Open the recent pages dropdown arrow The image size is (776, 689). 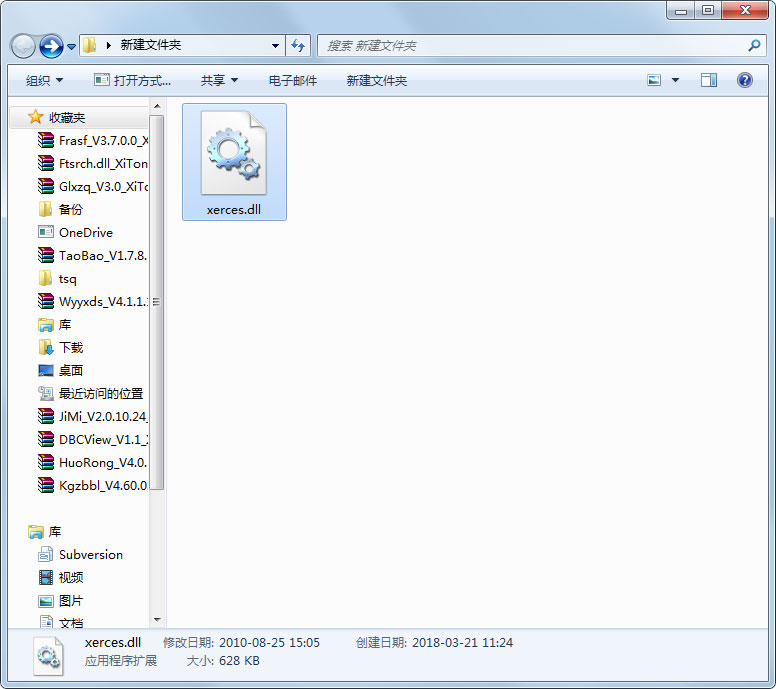72,47
